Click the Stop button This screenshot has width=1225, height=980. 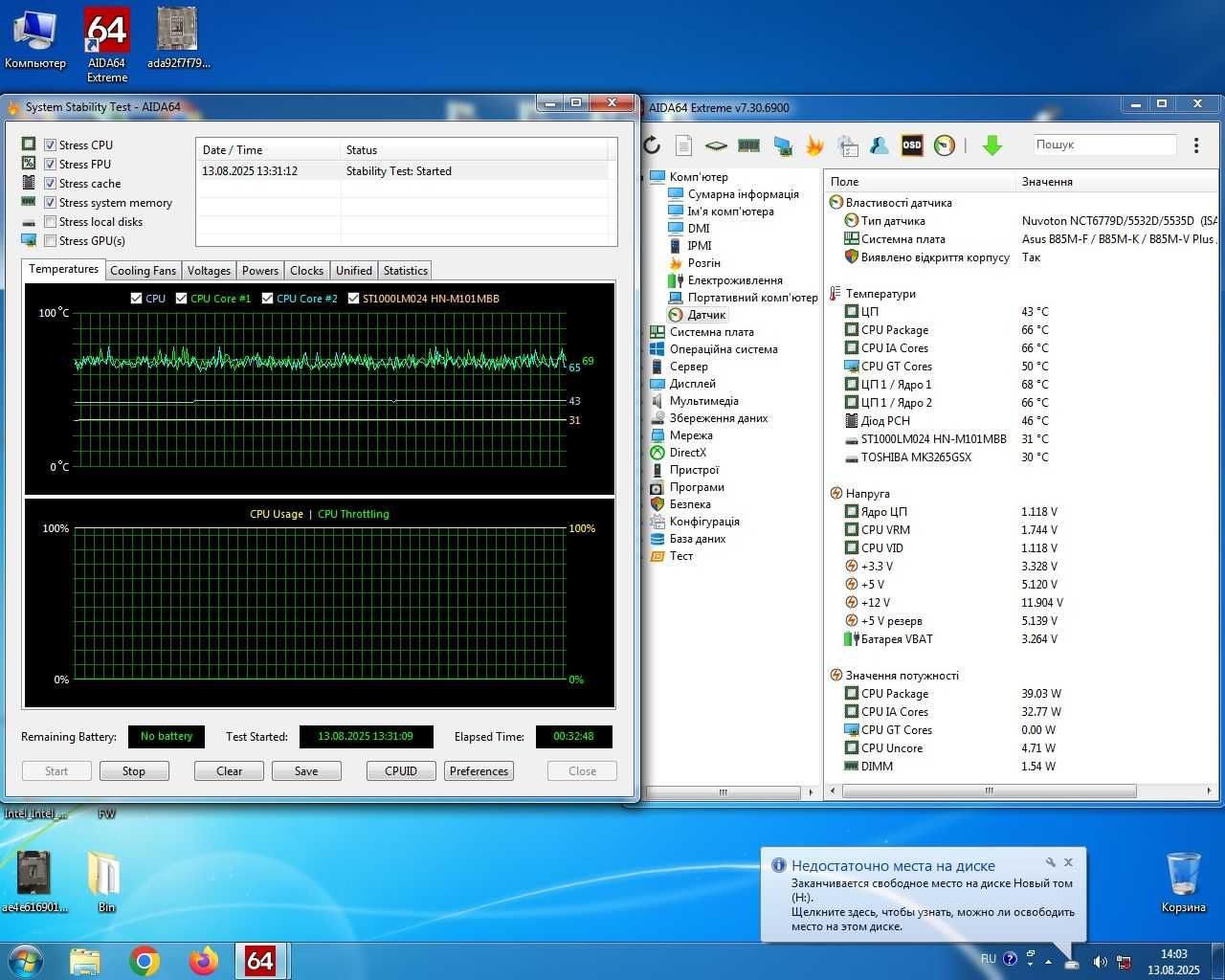point(134,771)
